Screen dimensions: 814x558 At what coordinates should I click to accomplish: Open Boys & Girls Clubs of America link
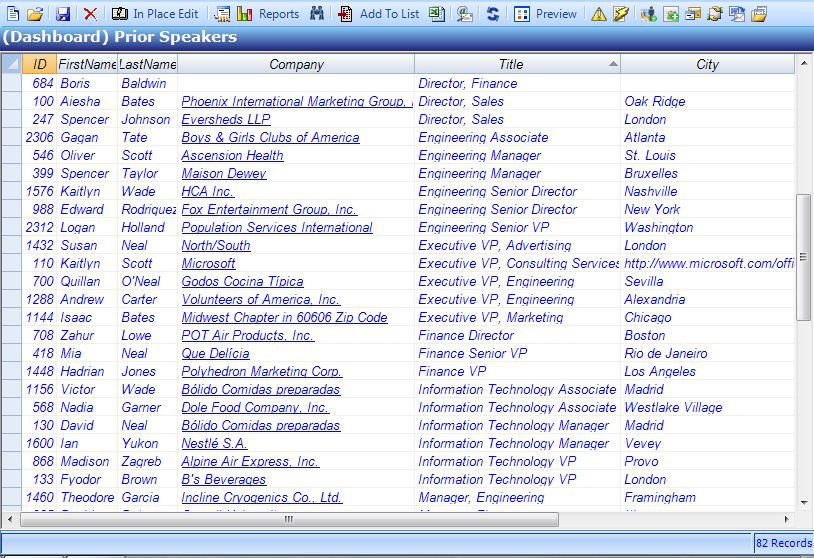pyautogui.click(x=270, y=138)
